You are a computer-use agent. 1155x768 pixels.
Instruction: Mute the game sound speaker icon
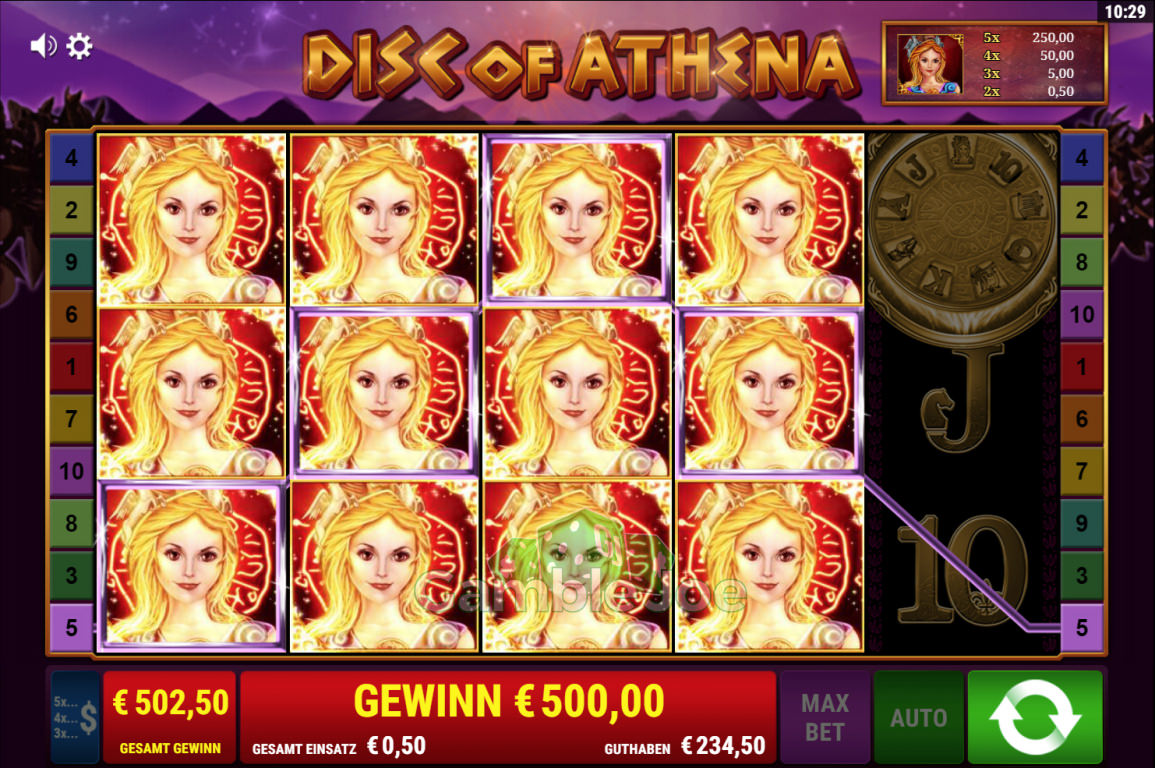(x=43, y=46)
